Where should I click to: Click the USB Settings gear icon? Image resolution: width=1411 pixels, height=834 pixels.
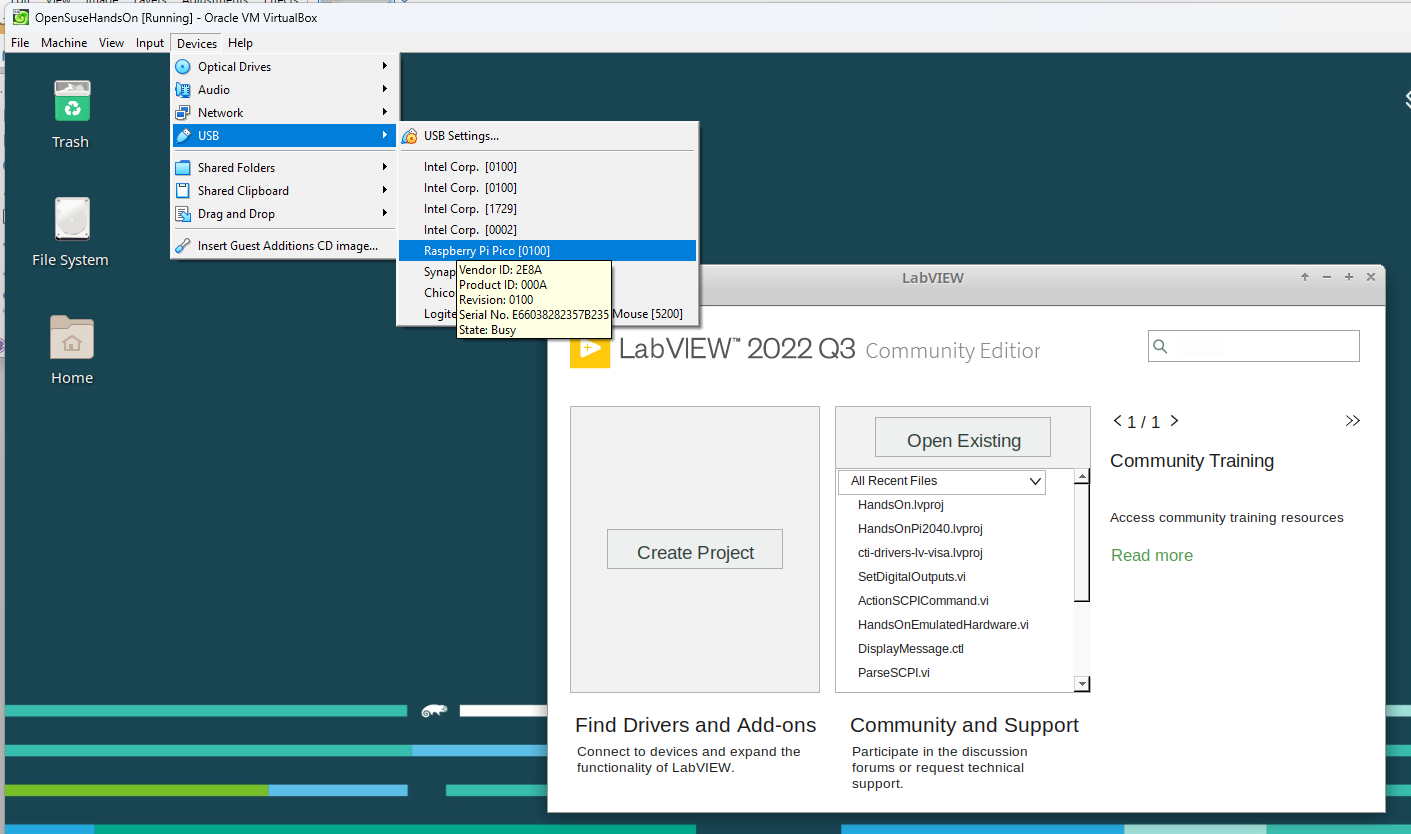pos(409,136)
